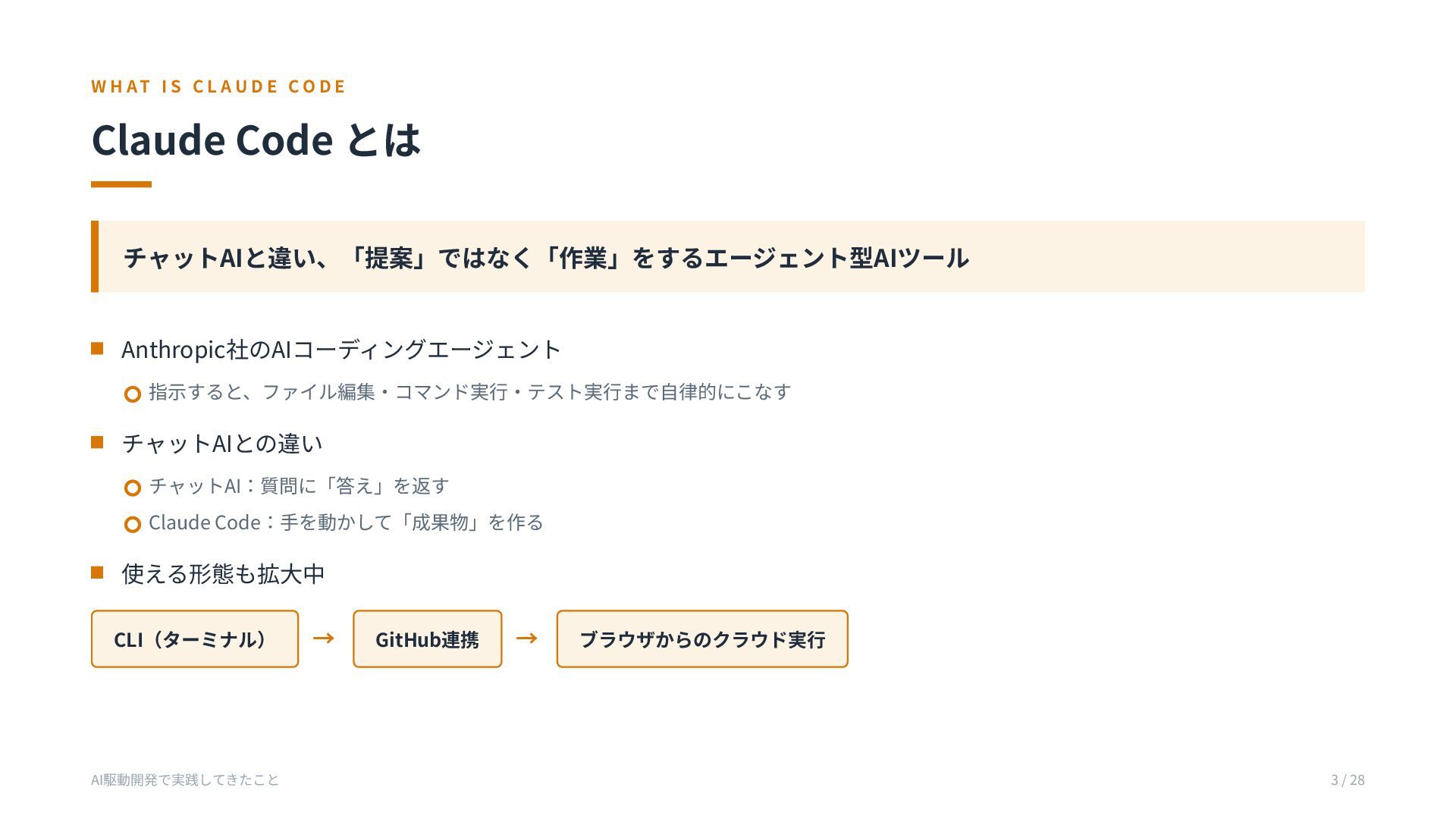Viewport: 1456px width, 819px height.
Task: Click square bullet beside チャットAIとの違い
Action: coord(97,443)
